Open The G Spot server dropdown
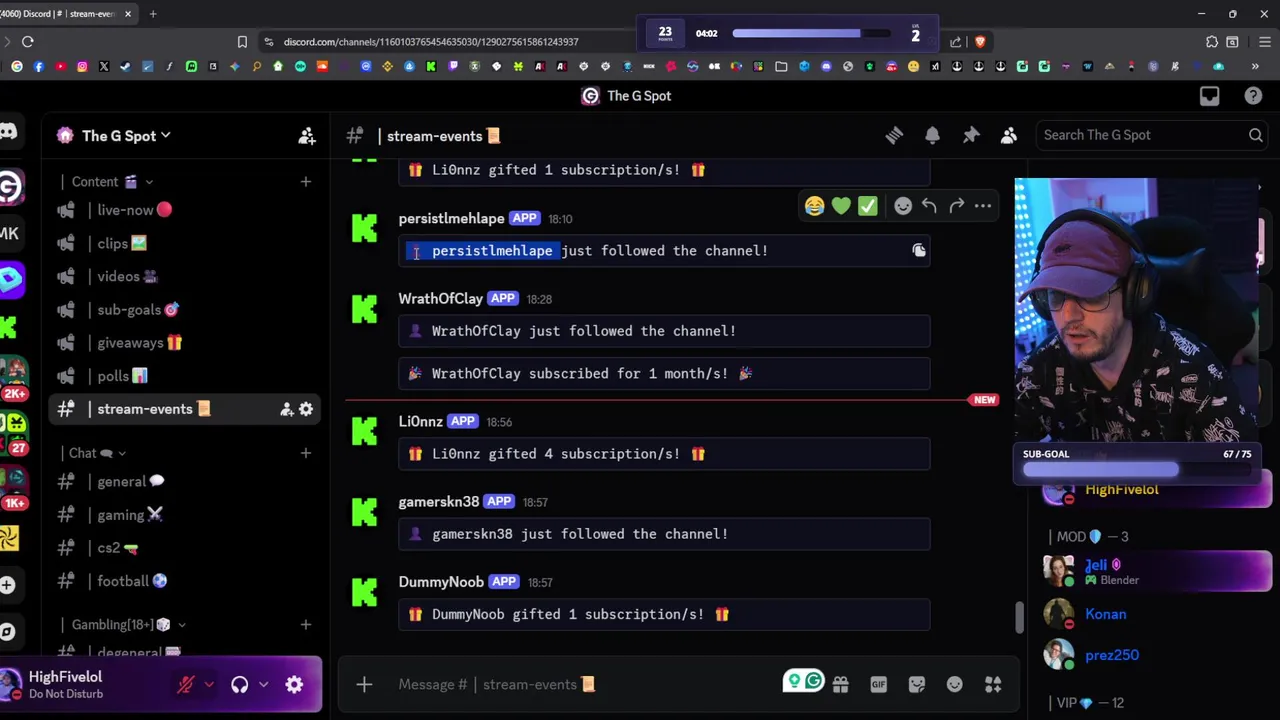The height and width of the screenshot is (720, 1280). [126, 136]
